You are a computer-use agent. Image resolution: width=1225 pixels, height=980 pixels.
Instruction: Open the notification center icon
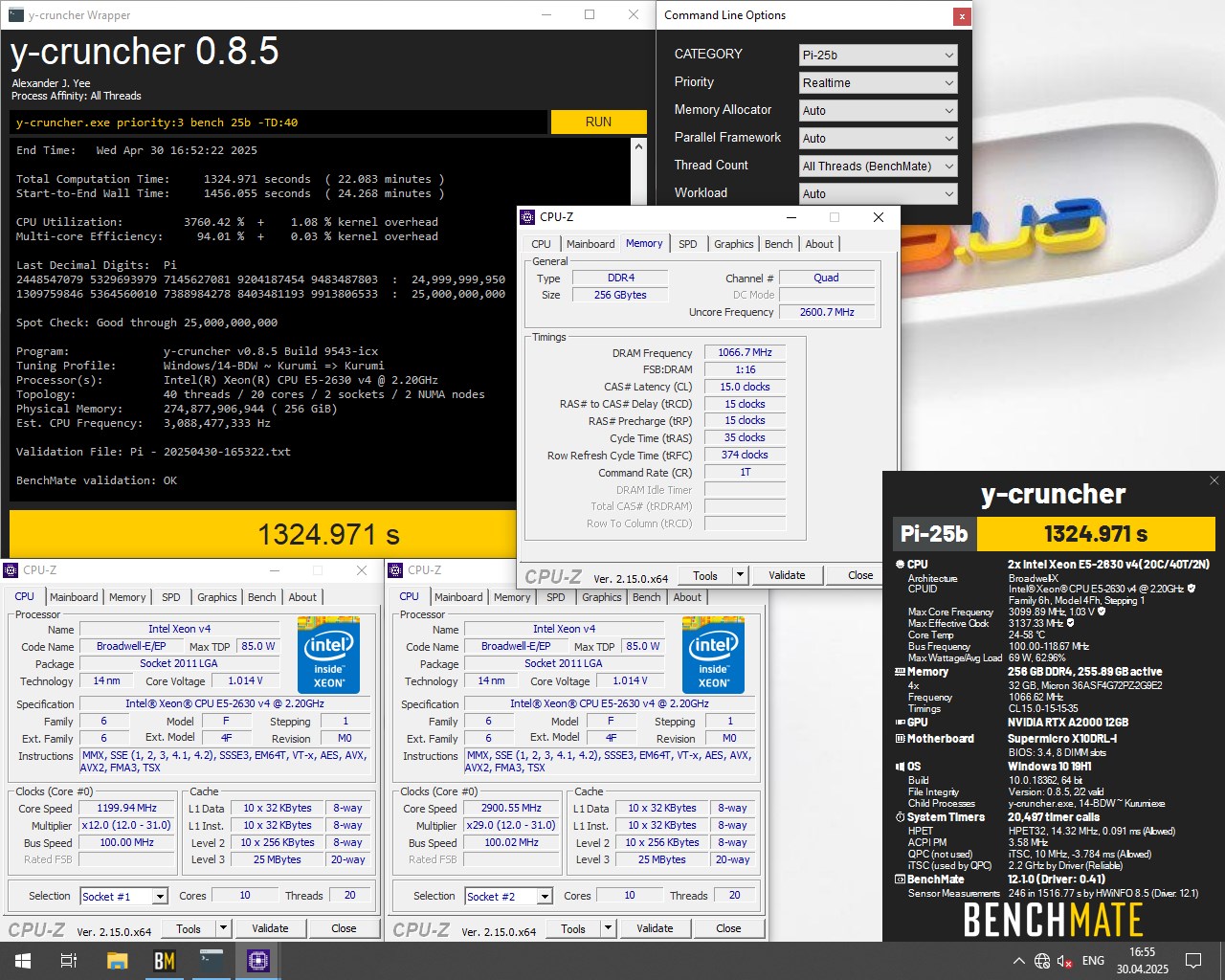coord(1193,961)
